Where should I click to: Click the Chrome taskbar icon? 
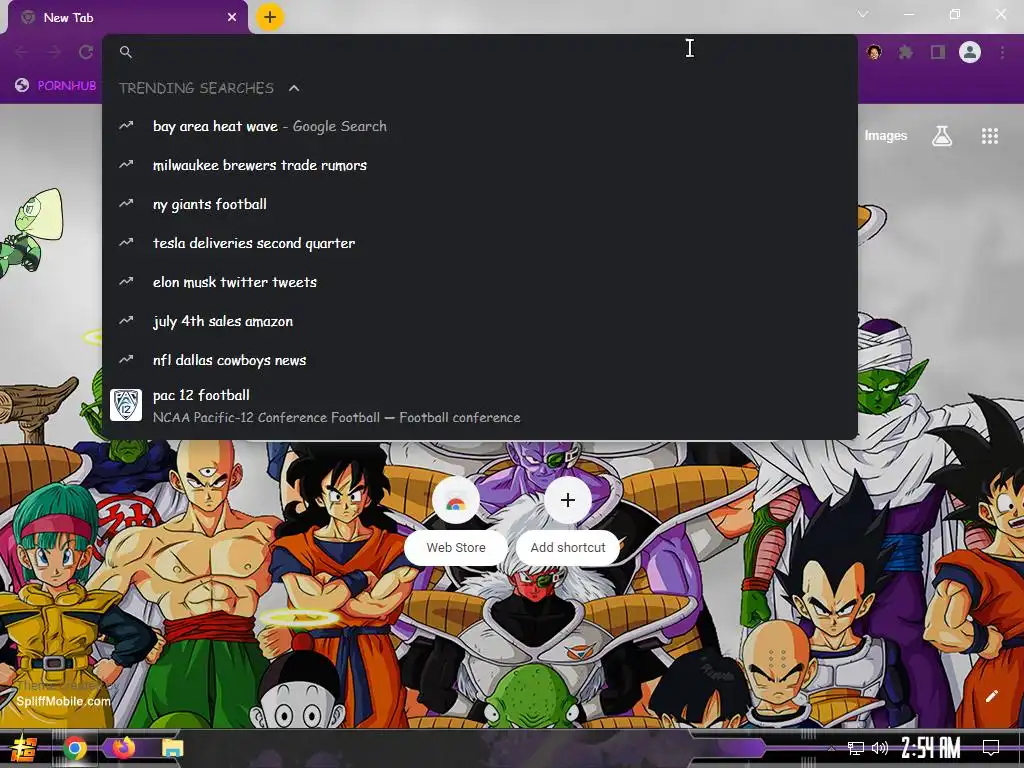point(75,748)
